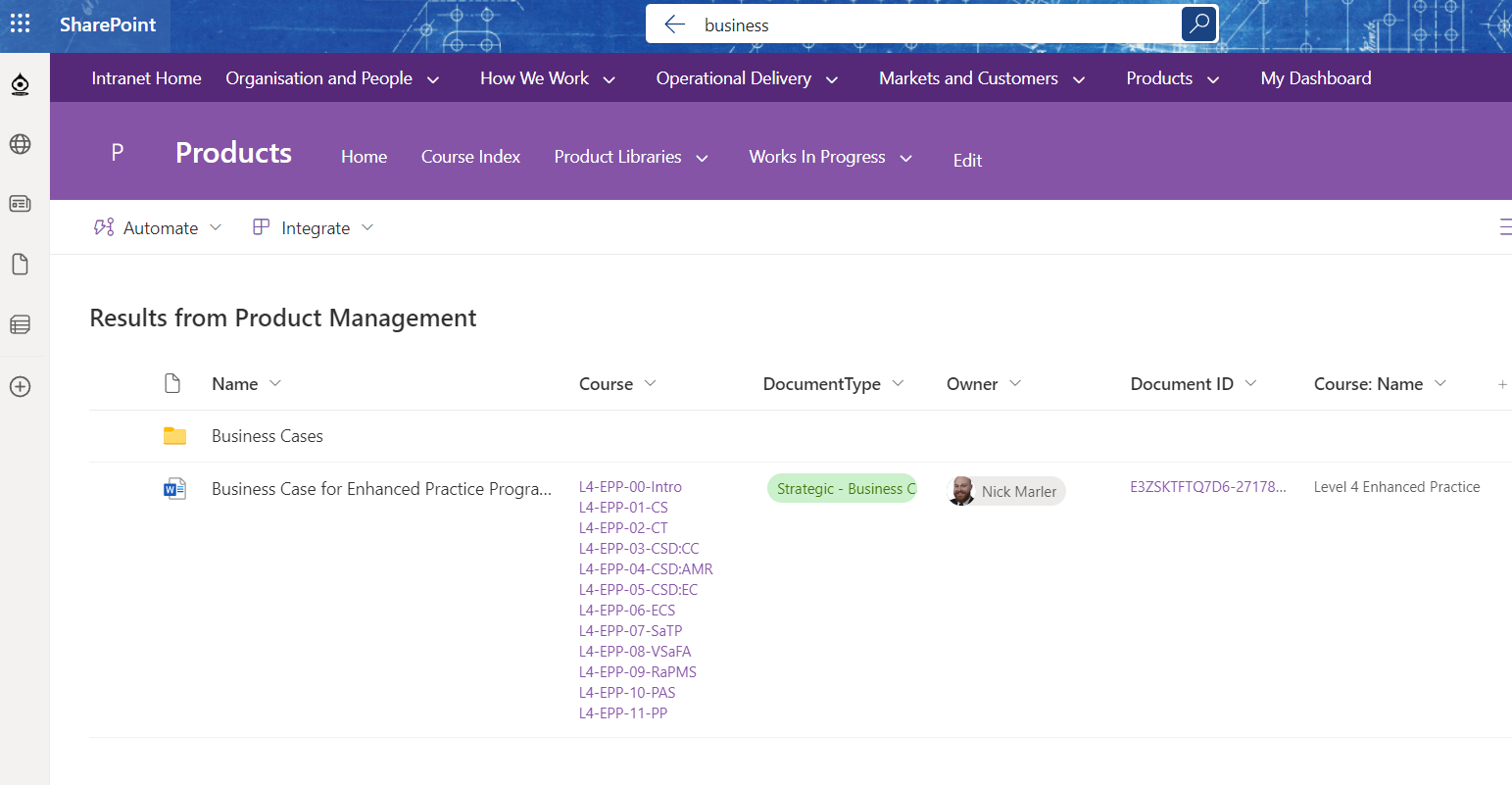Click the search magnifier button

click(x=1198, y=25)
